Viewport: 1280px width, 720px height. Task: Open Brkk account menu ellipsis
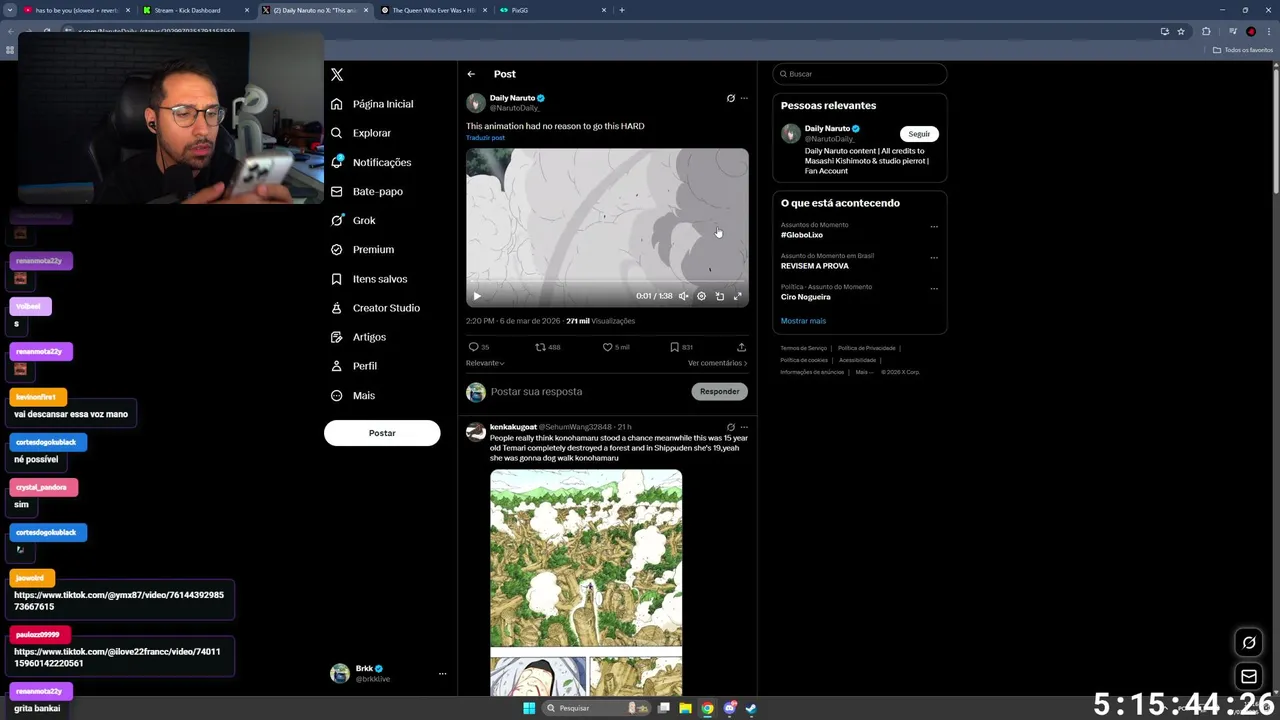pos(442,673)
